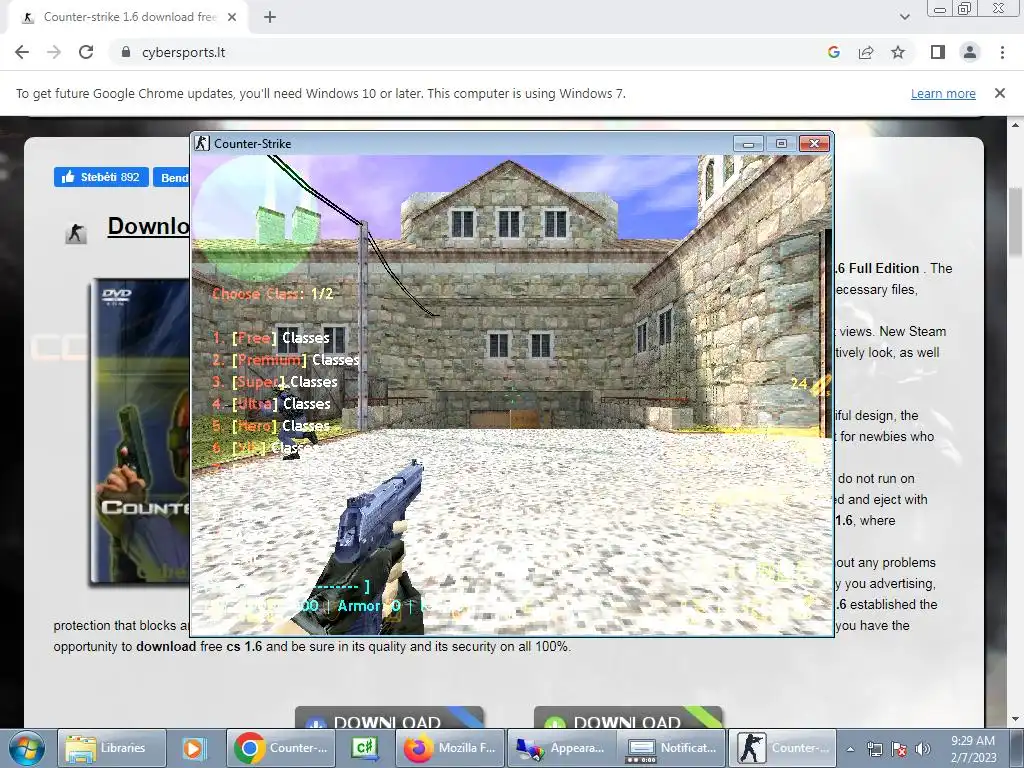The height and width of the screenshot is (768, 1024).
Task: Click the Learn more link
Action: click(x=943, y=93)
